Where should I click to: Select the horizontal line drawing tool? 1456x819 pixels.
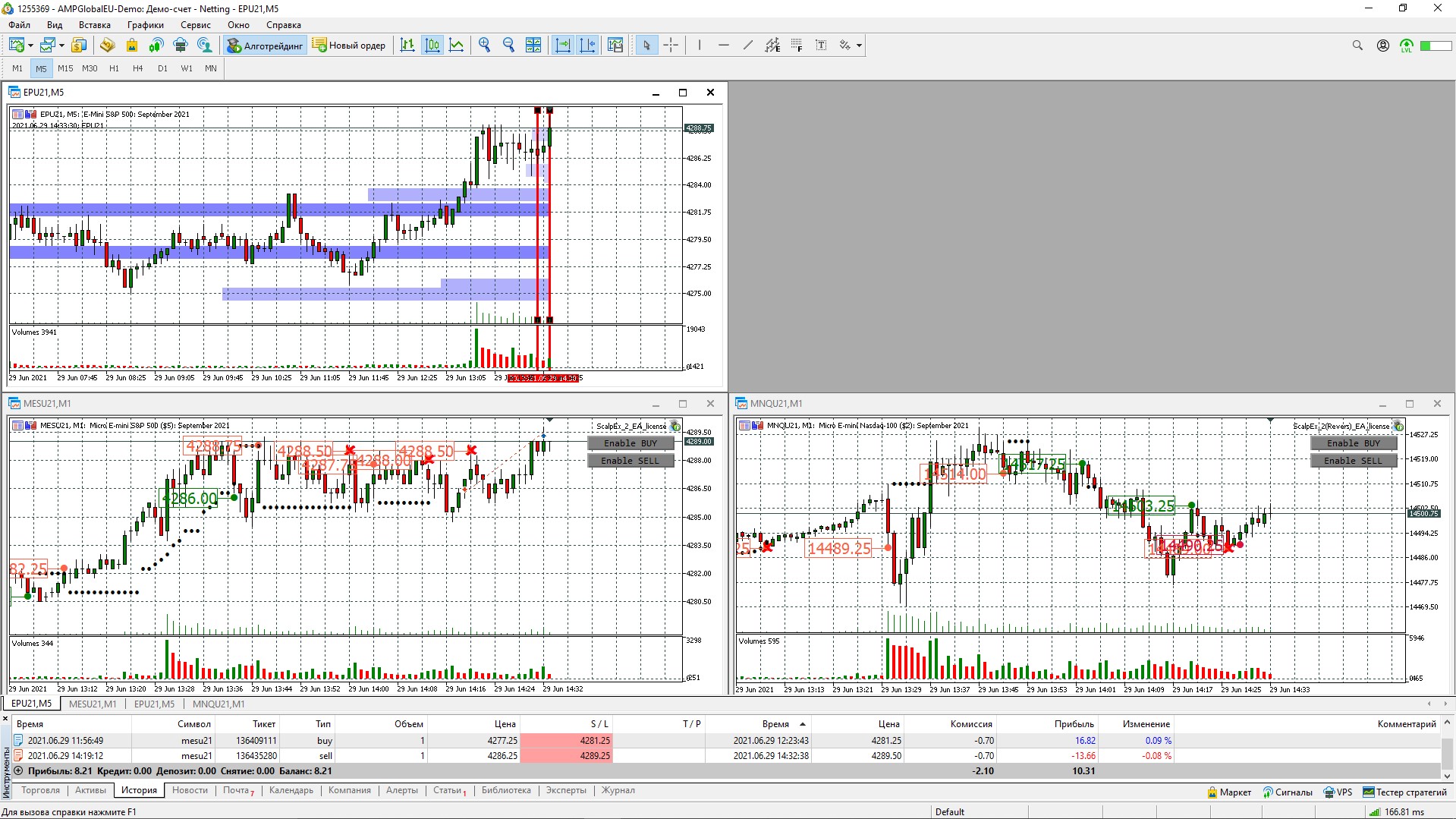[x=724, y=46]
